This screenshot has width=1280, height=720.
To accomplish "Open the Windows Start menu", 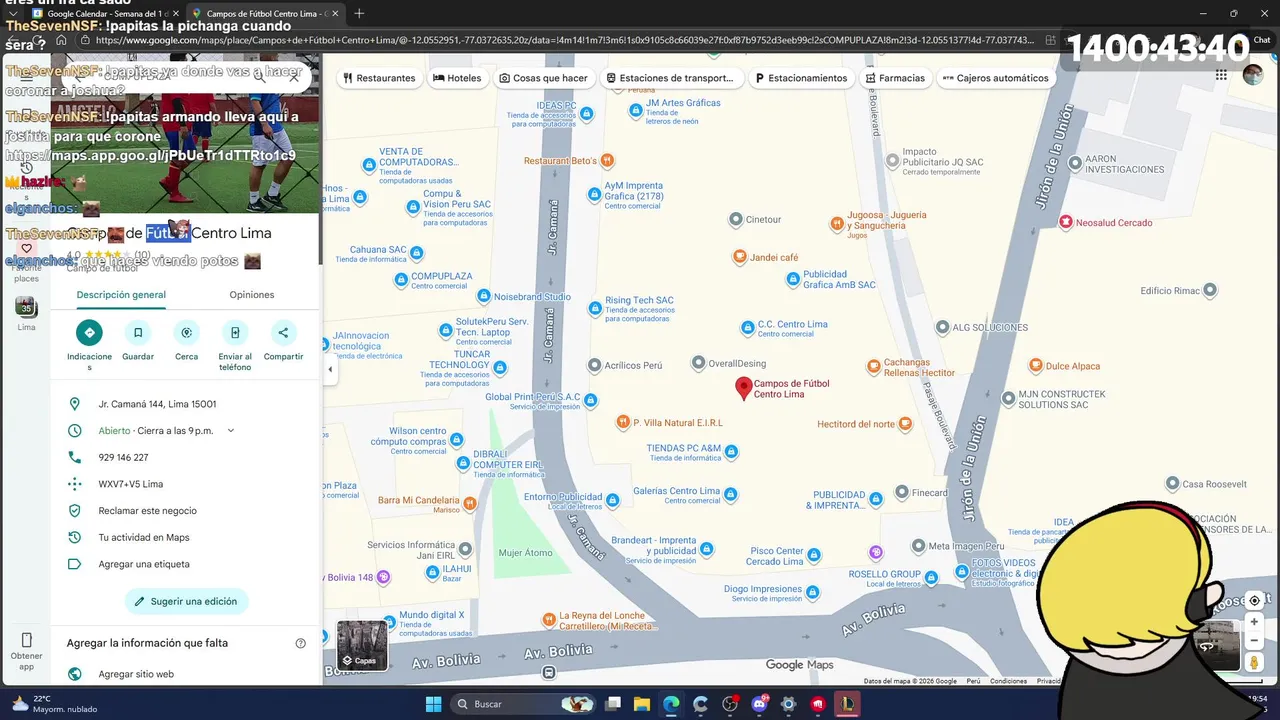I will (x=433, y=704).
